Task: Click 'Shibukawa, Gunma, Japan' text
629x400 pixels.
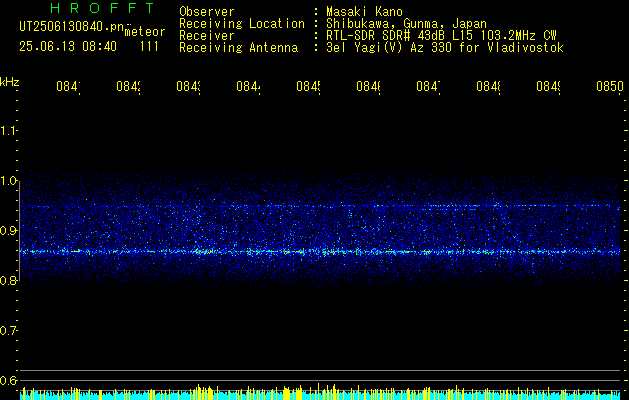Action: tap(406, 24)
